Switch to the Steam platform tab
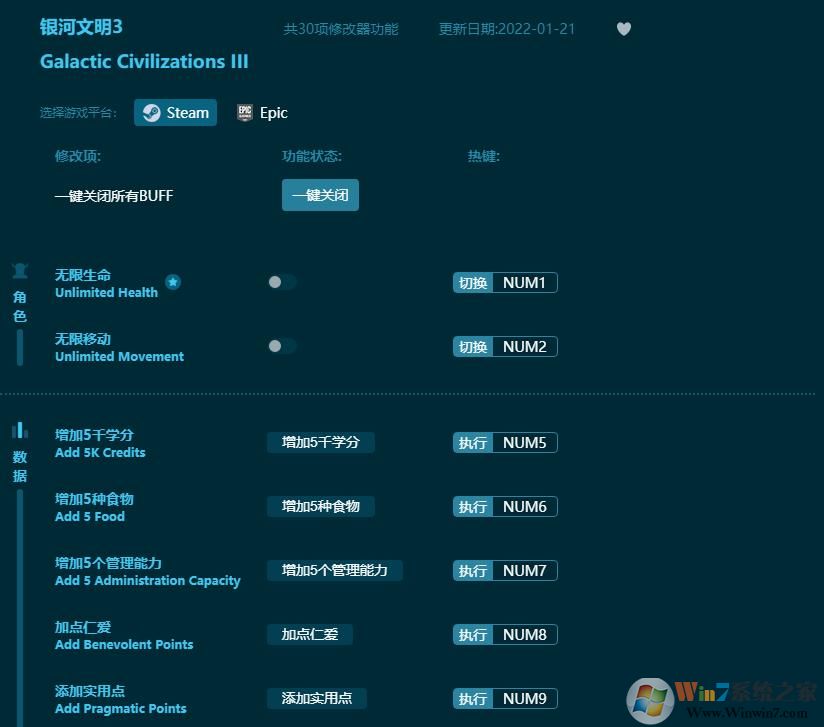The width and height of the screenshot is (824, 727). (175, 112)
